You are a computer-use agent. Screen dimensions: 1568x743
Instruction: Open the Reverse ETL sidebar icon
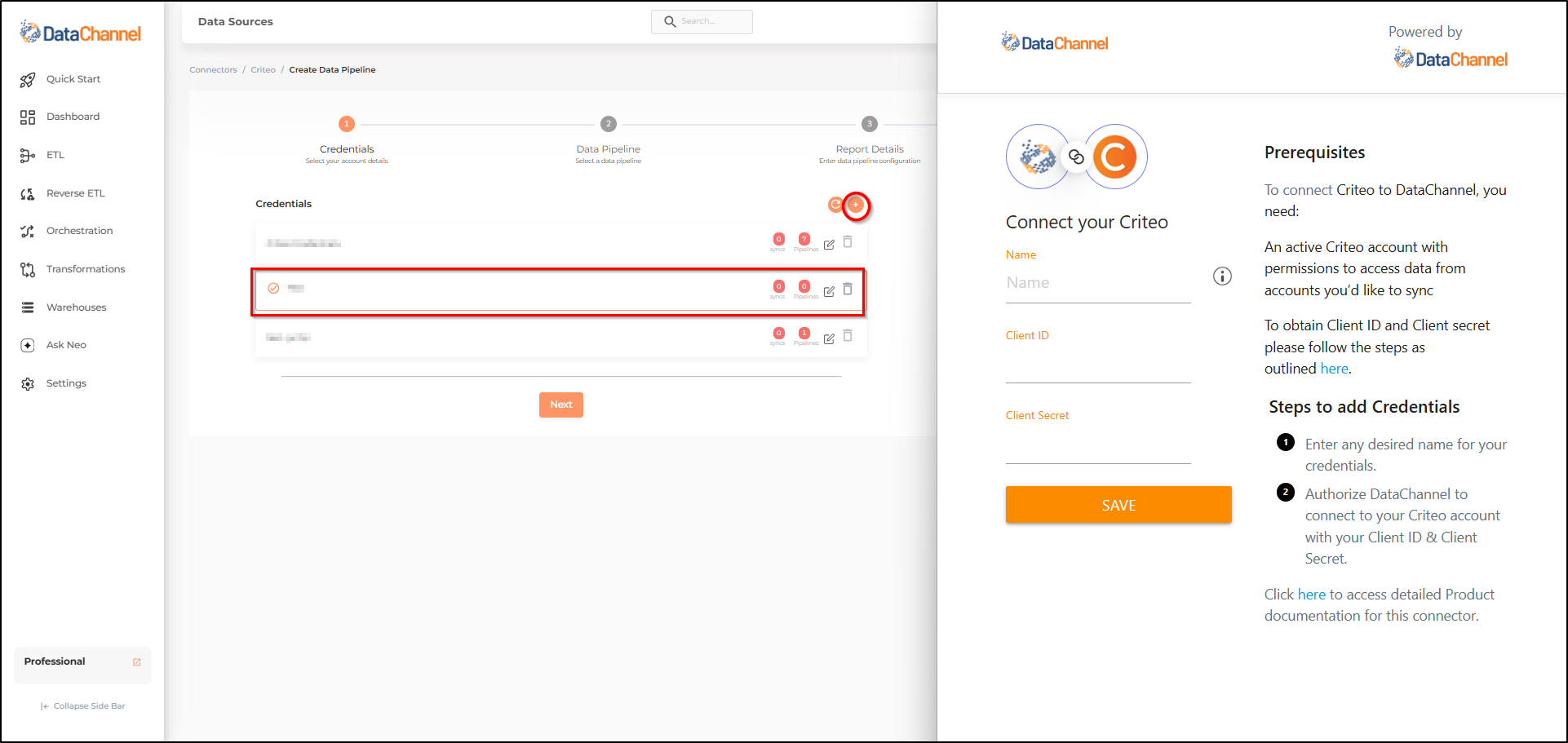(x=28, y=193)
